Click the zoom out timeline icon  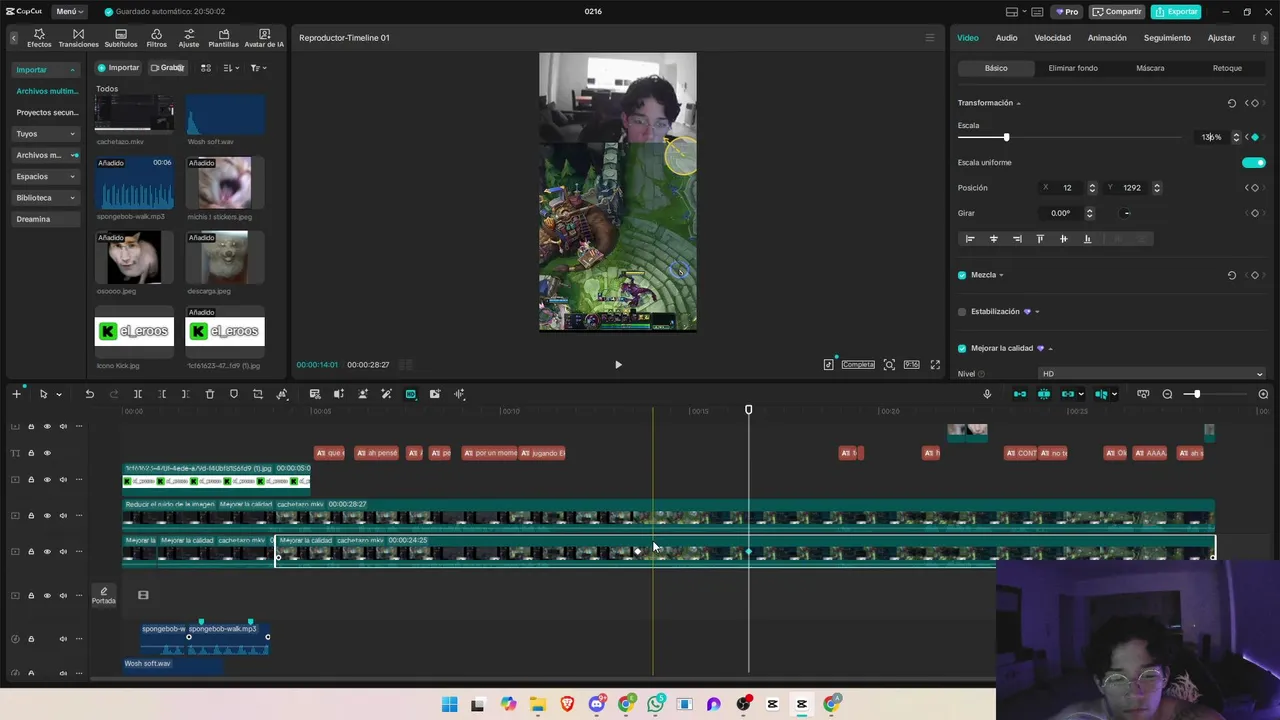tap(1167, 394)
